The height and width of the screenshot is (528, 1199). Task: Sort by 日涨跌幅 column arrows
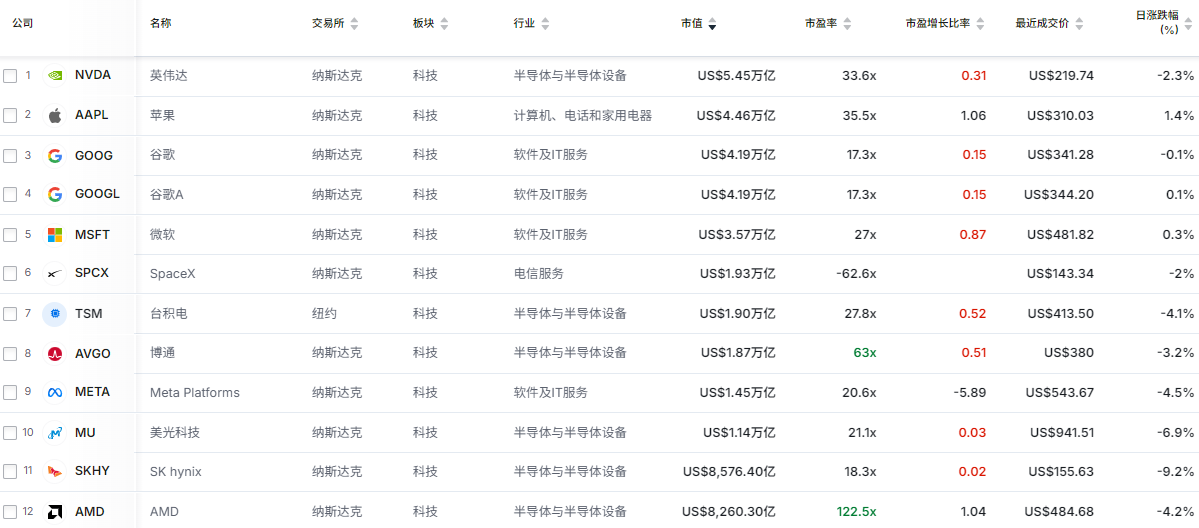click(1188, 24)
